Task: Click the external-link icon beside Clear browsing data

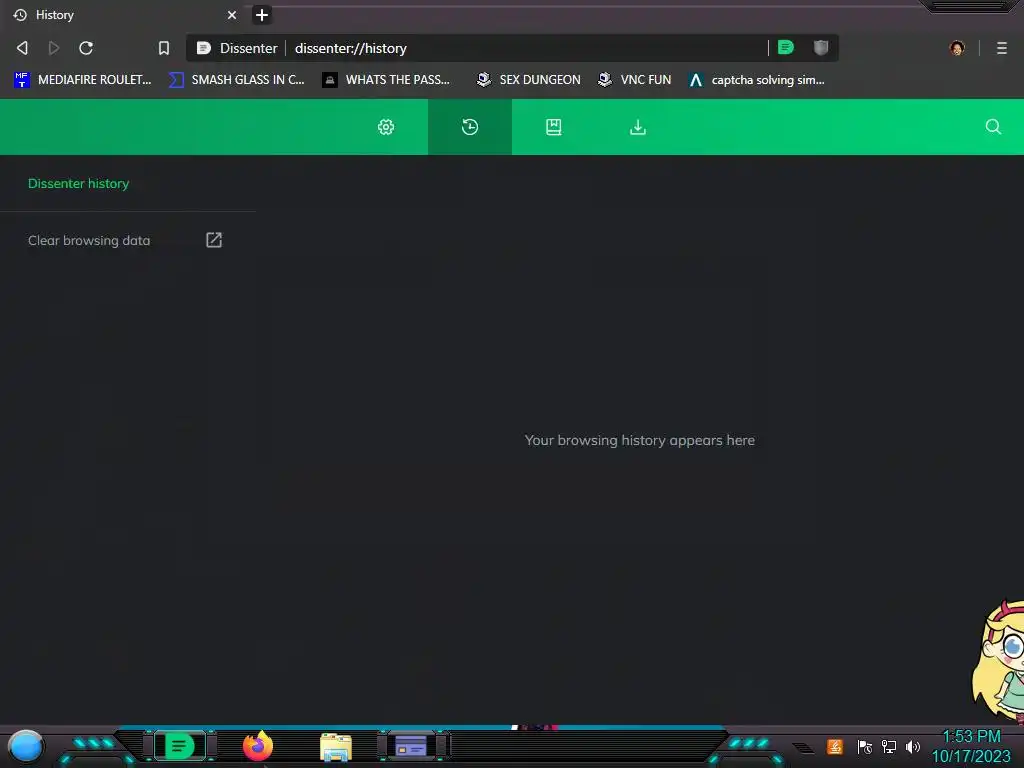Action: 214,240
